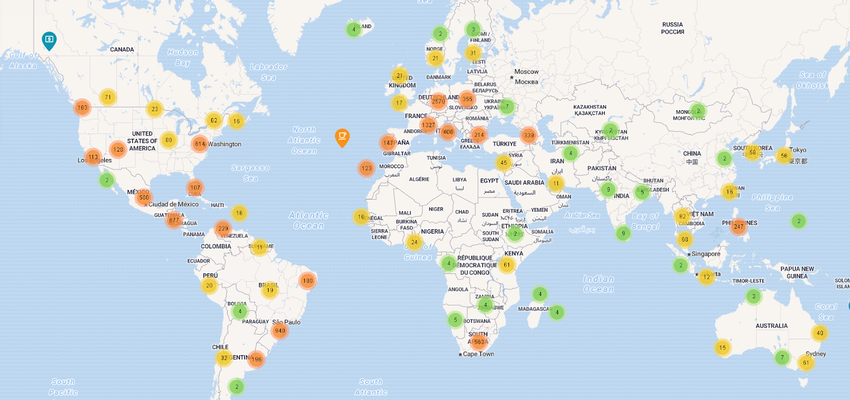Expand the 31 cluster near Finland

pos(473,53)
